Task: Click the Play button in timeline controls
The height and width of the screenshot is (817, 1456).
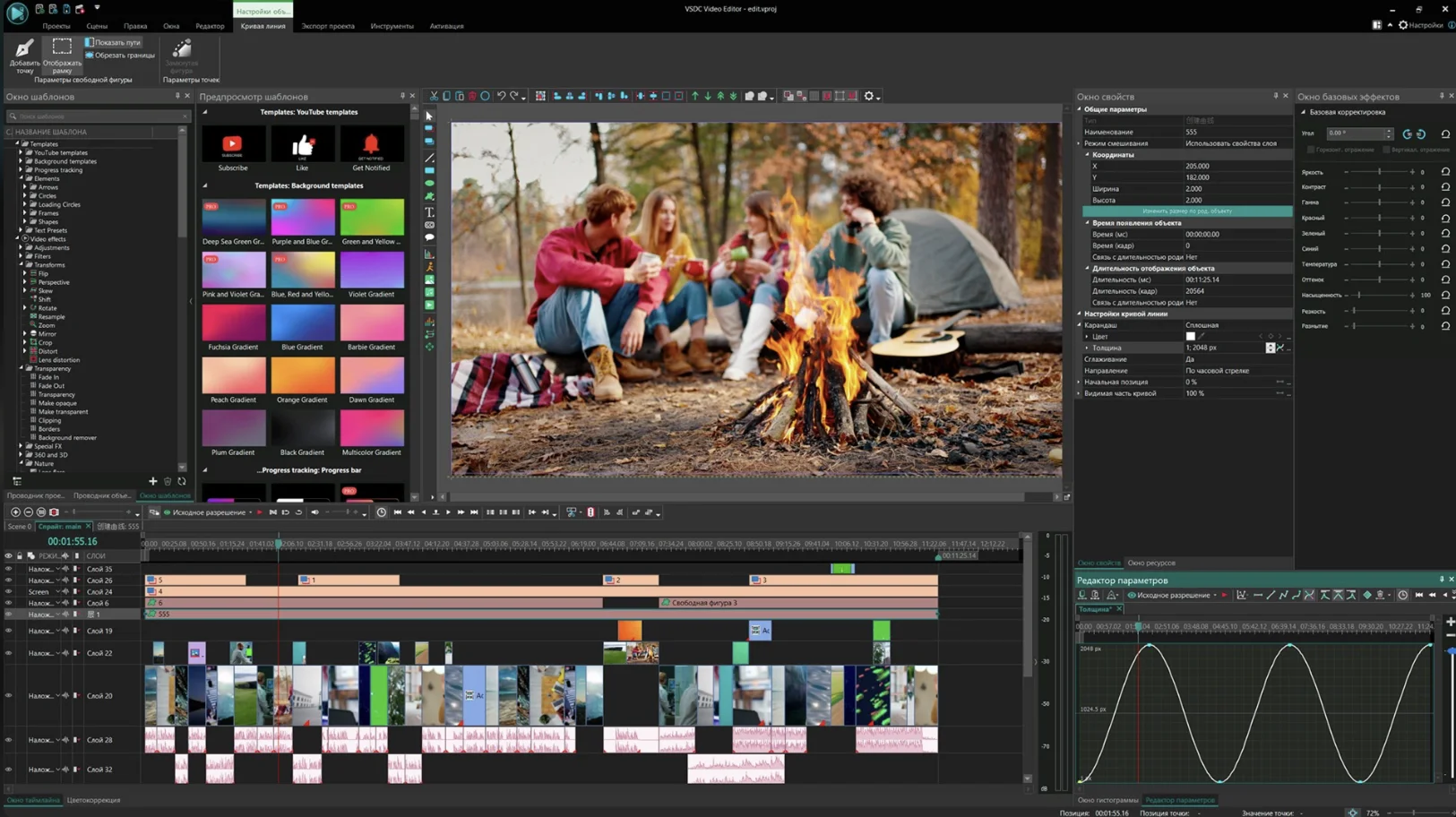Action: click(448, 512)
